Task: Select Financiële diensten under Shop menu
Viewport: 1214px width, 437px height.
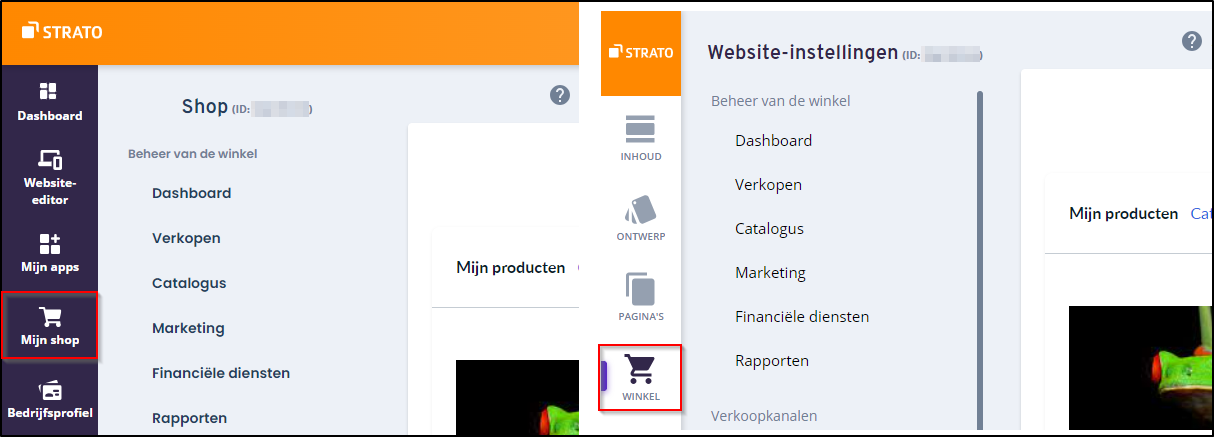Action: pos(221,373)
